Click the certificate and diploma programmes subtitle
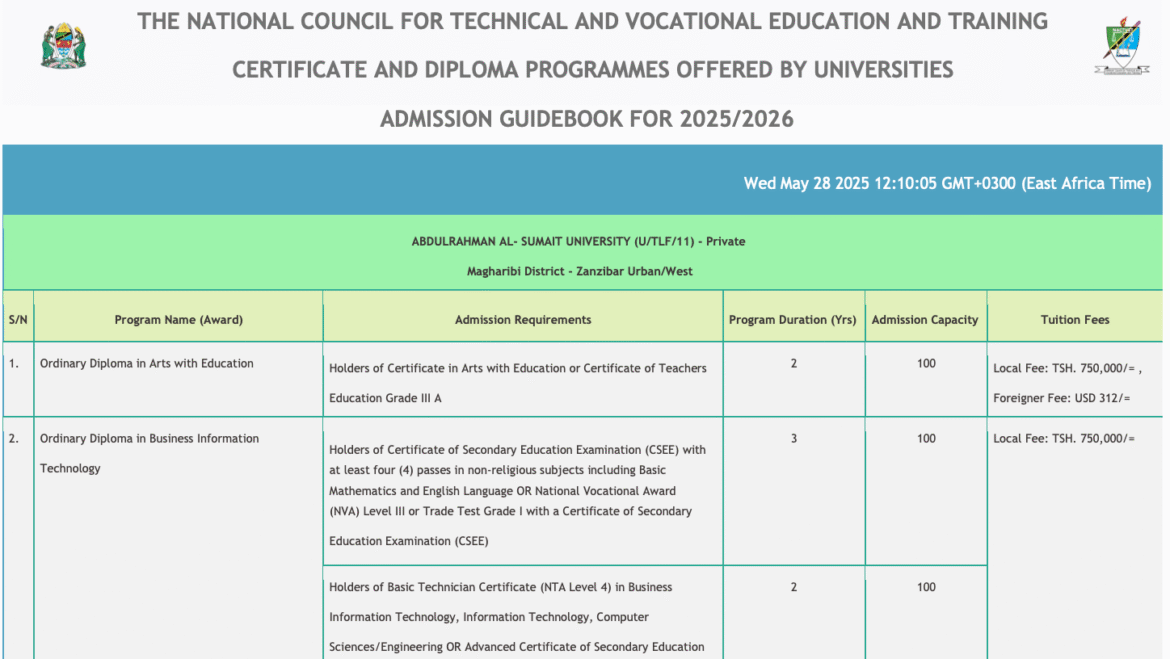The width and height of the screenshot is (1170, 659). pos(584,70)
